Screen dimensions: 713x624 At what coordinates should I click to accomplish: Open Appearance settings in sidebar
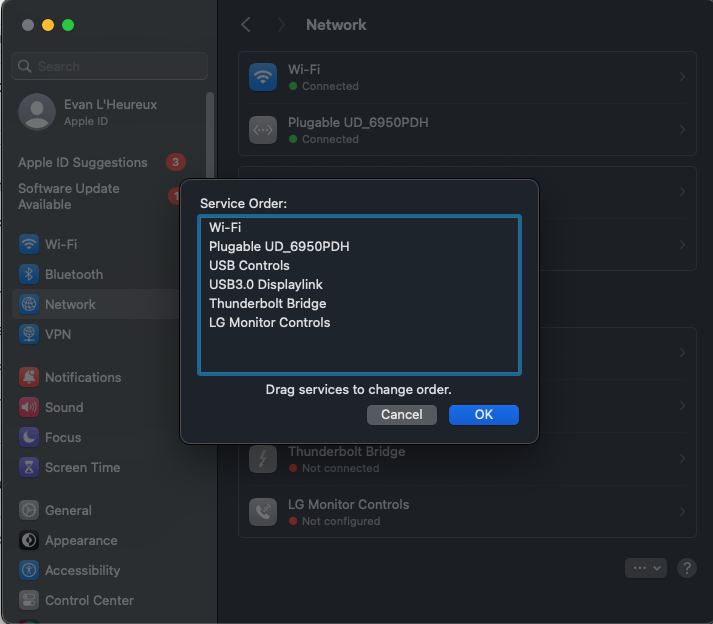[80, 540]
